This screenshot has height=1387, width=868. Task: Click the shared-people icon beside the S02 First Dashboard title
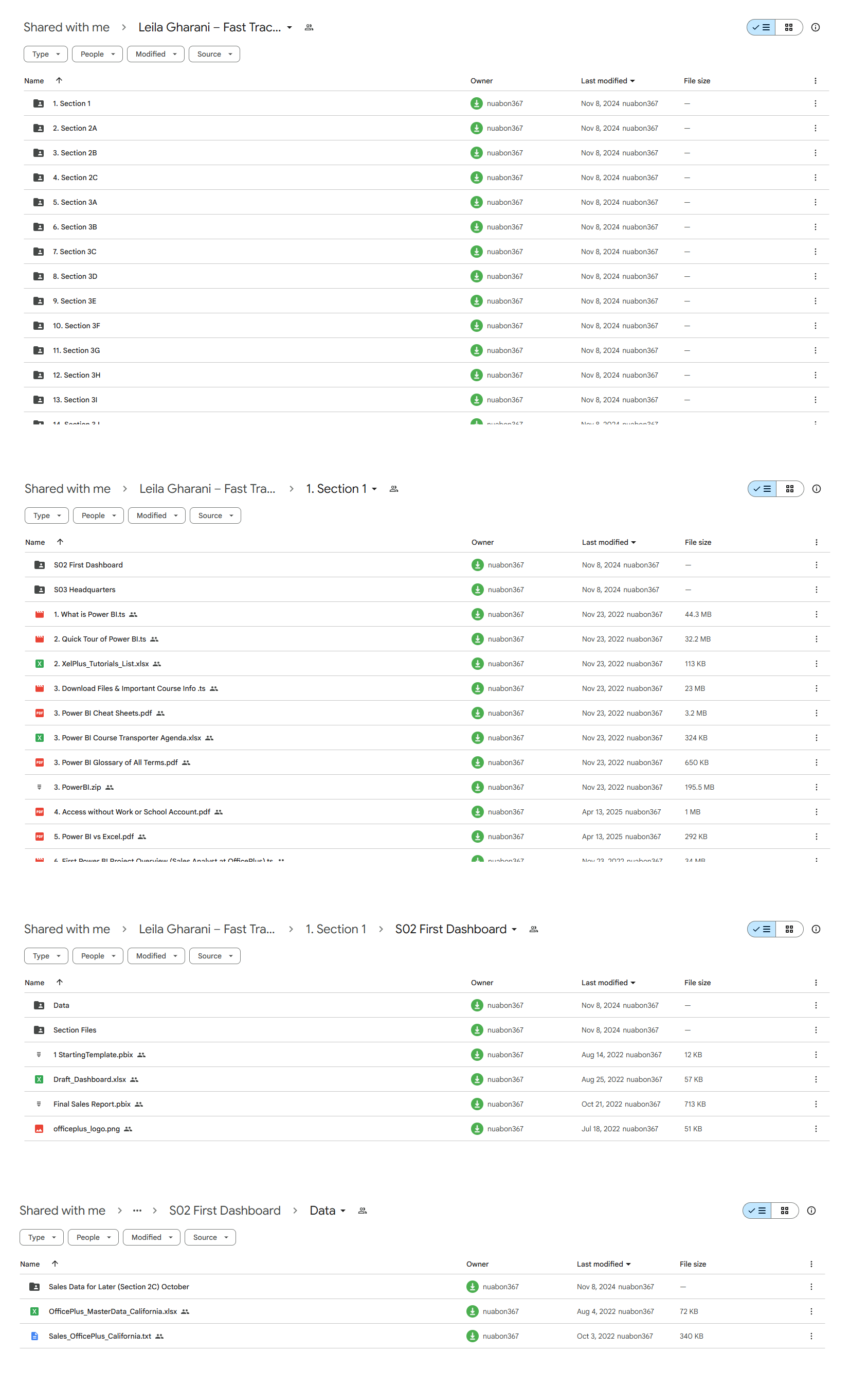coord(533,929)
